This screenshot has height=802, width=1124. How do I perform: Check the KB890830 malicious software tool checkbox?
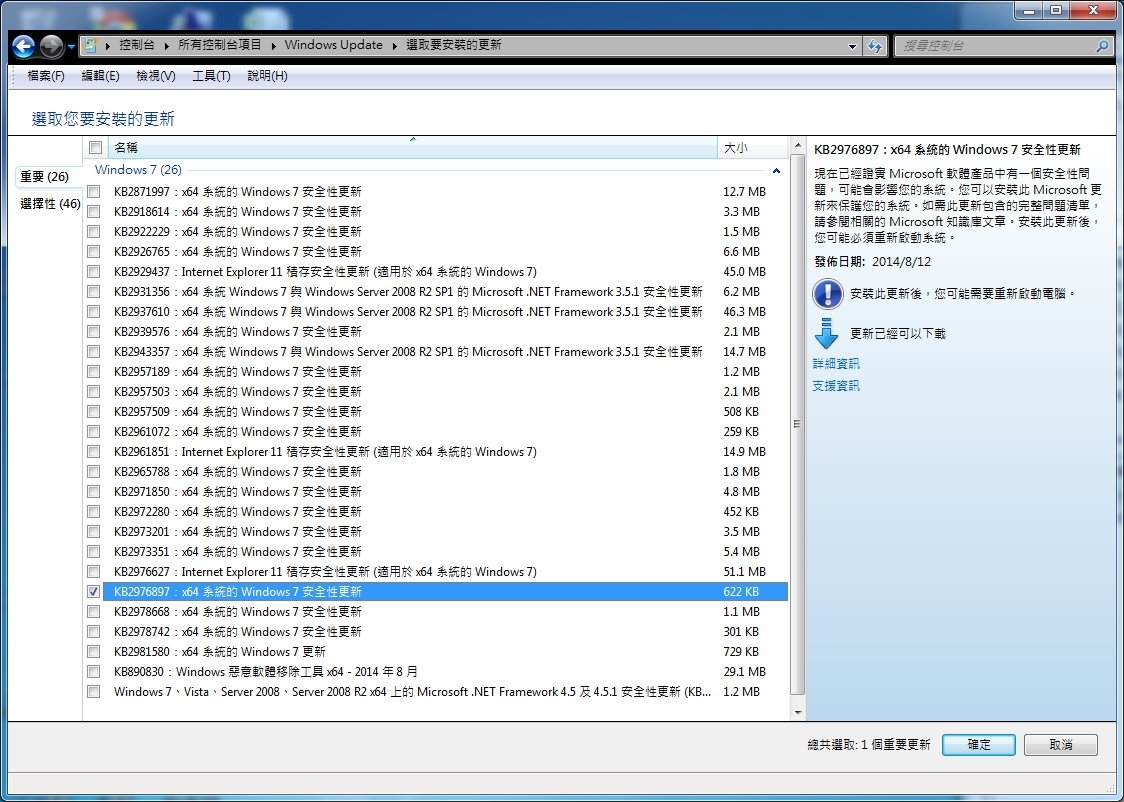93,672
